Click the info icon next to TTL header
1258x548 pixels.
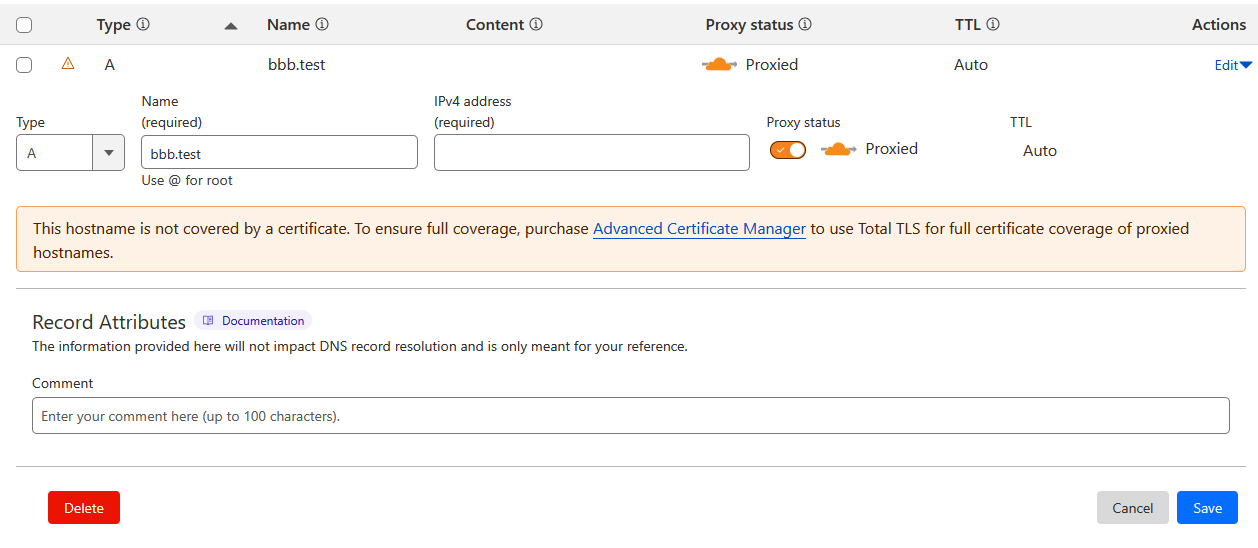993,25
